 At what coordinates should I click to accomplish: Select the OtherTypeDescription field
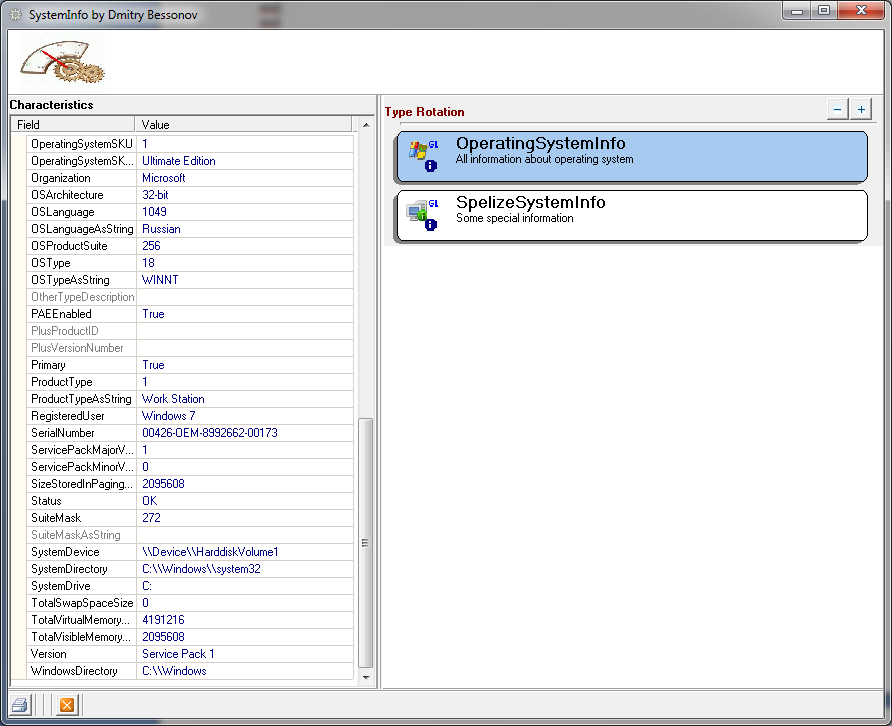point(82,297)
